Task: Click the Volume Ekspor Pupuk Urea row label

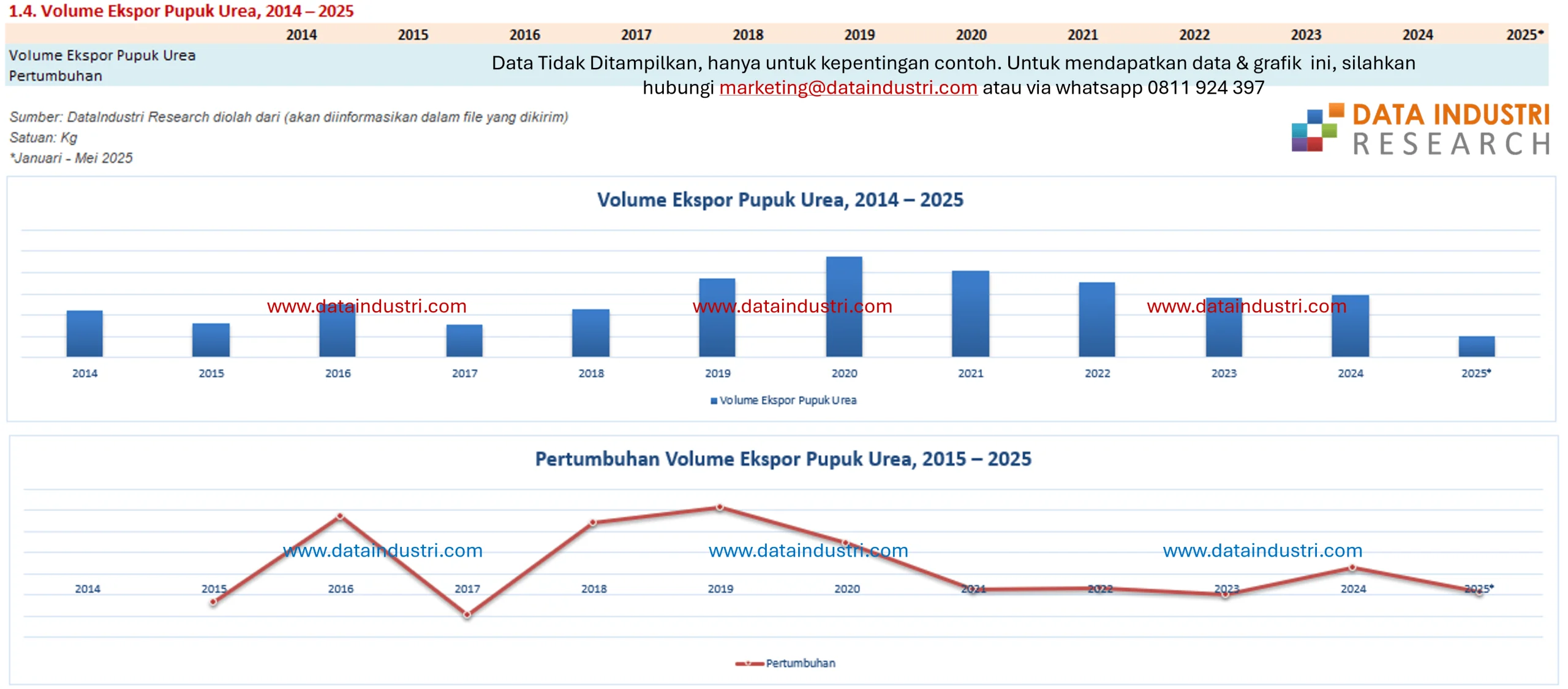Action: 102,56
